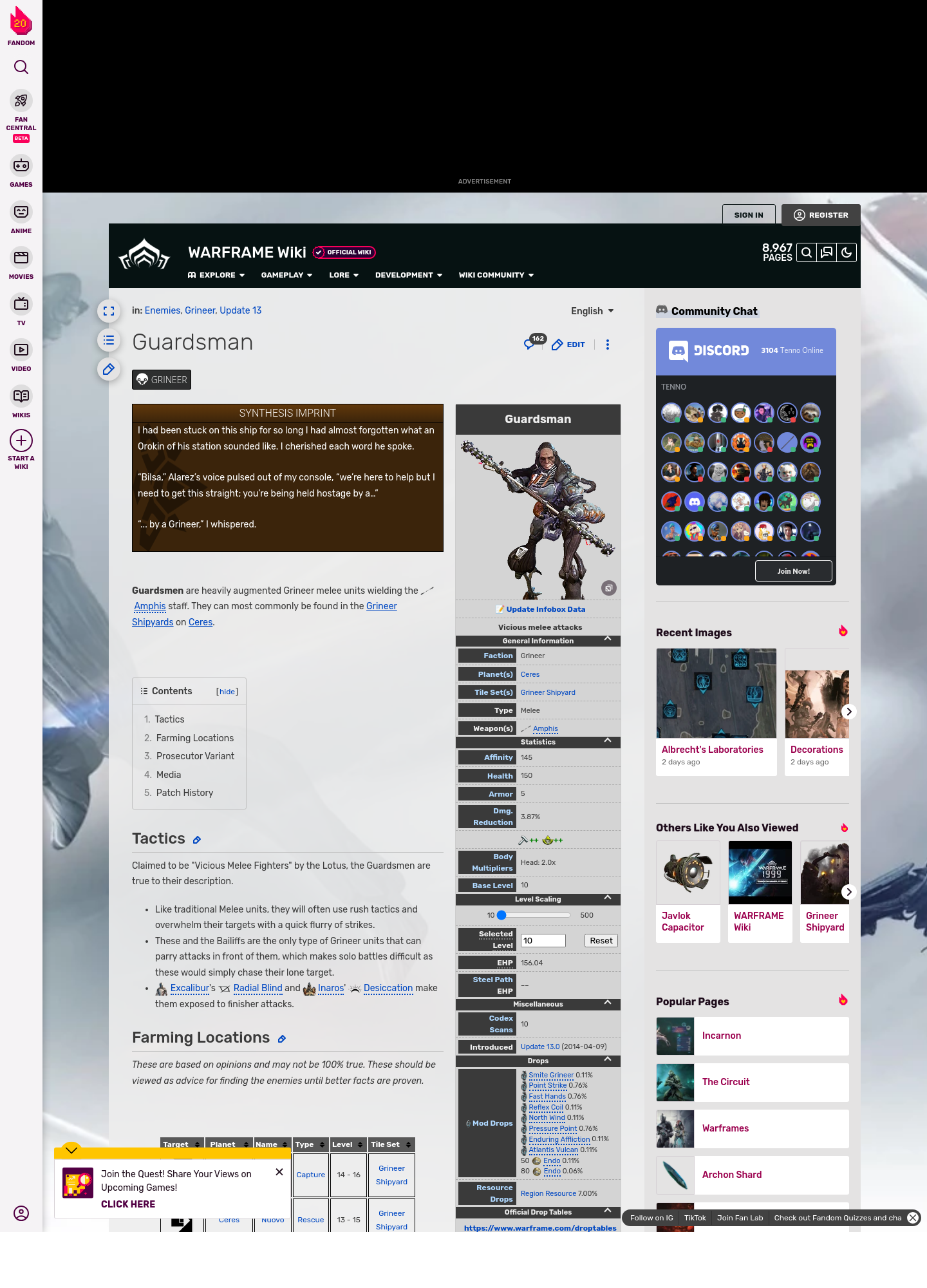The width and height of the screenshot is (927, 1288).
Task: Toggle dark mode moon icon
Action: click(847, 252)
